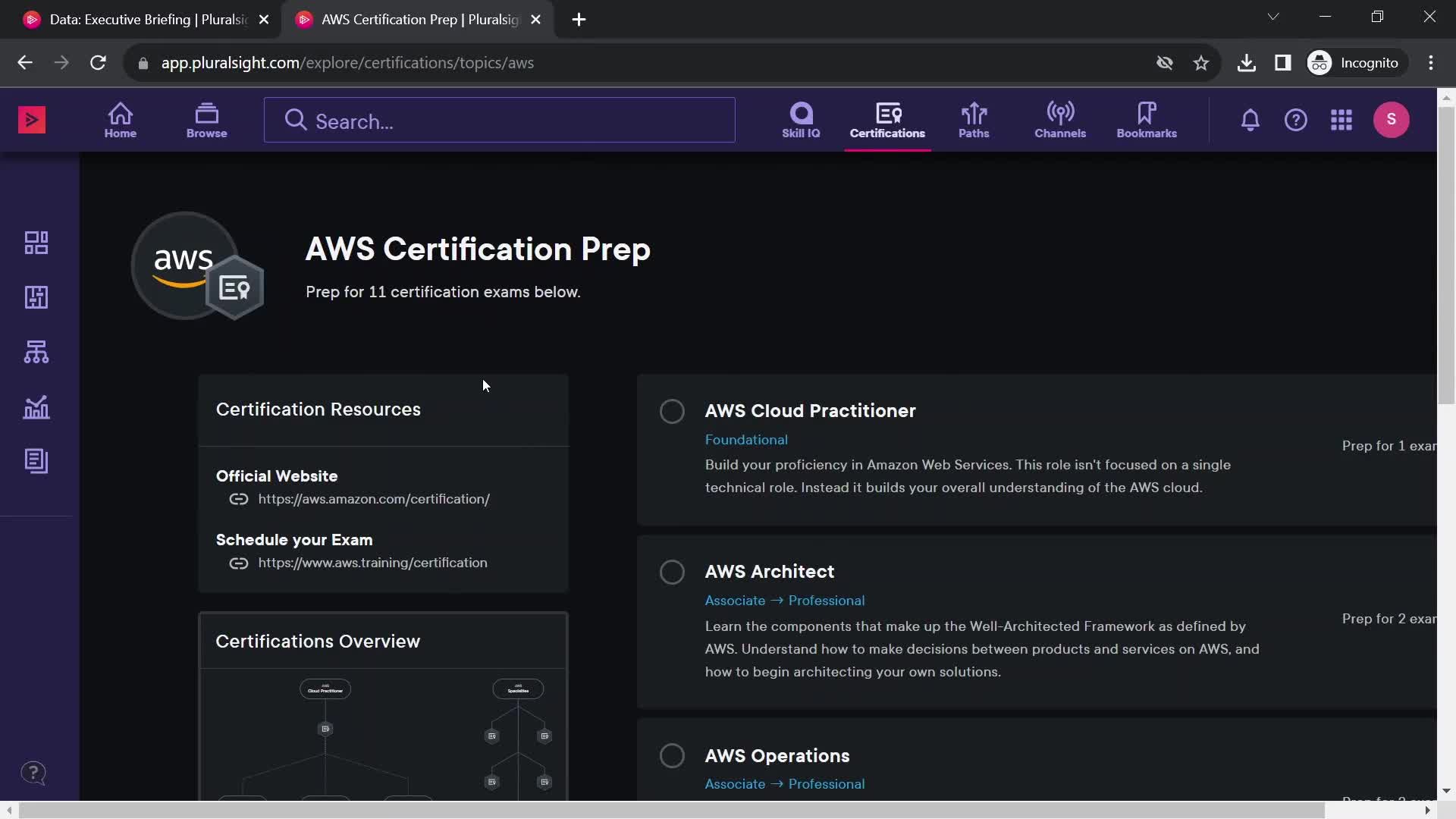
Task: Close the Data: Executive Briefing tab
Action: click(264, 20)
